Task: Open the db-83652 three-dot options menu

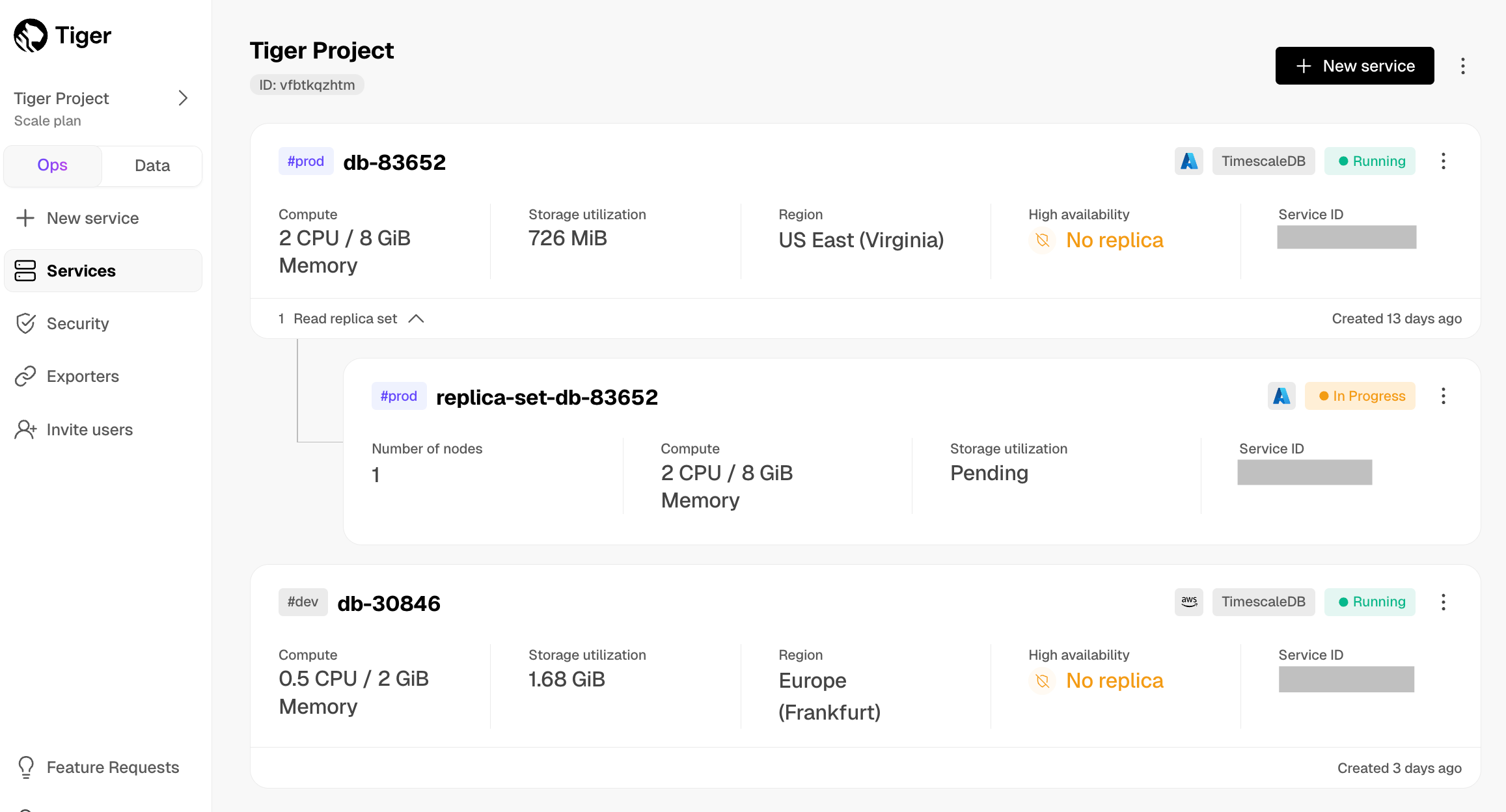Action: point(1443,161)
